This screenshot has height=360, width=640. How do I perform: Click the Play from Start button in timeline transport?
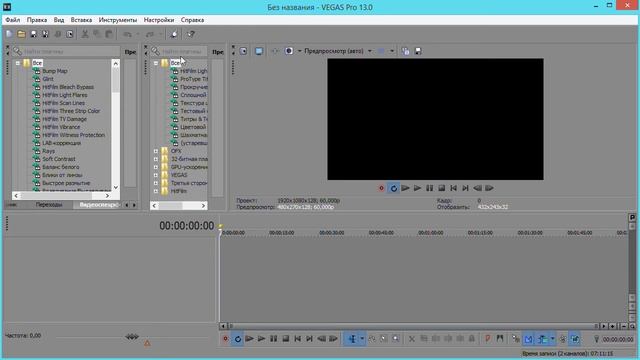point(249,339)
